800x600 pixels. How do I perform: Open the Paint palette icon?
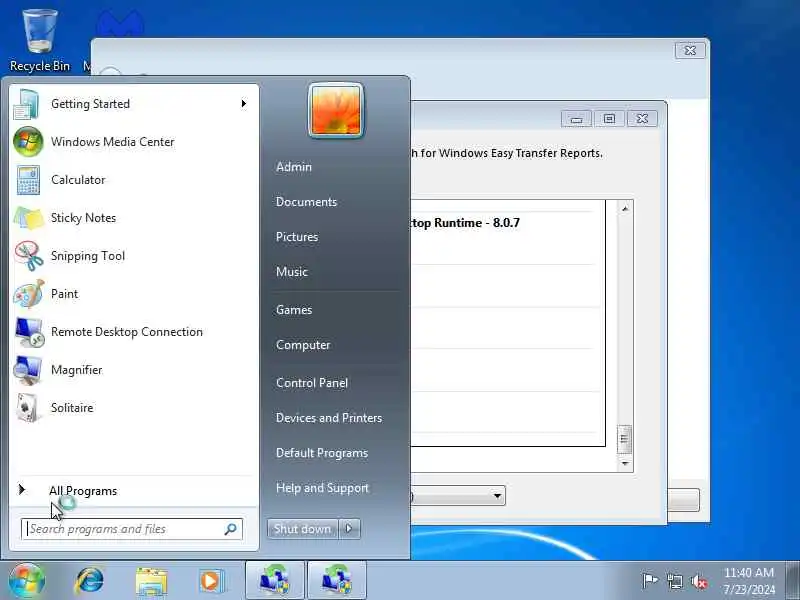coord(29,294)
